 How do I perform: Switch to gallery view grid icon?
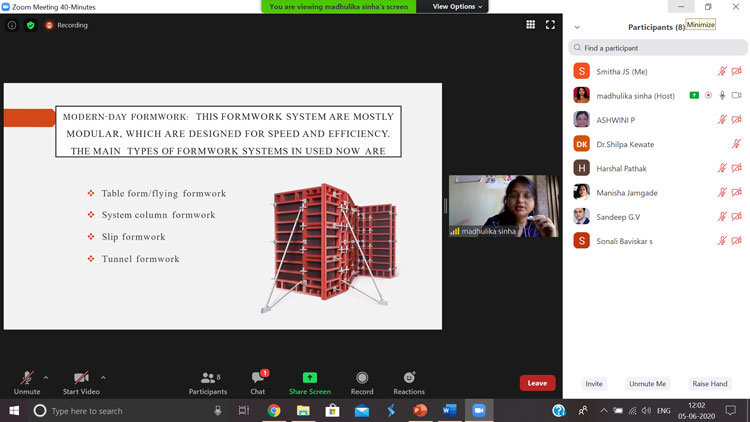click(530, 24)
